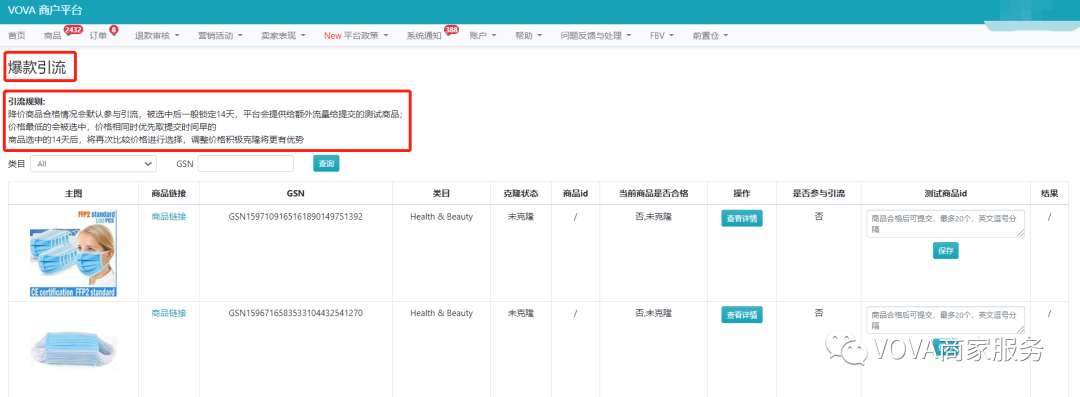The height and width of the screenshot is (397, 1080).
Task: Select GSN text GSN159671658353310443254​1270
Action: pyautogui.click(x=295, y=313)
